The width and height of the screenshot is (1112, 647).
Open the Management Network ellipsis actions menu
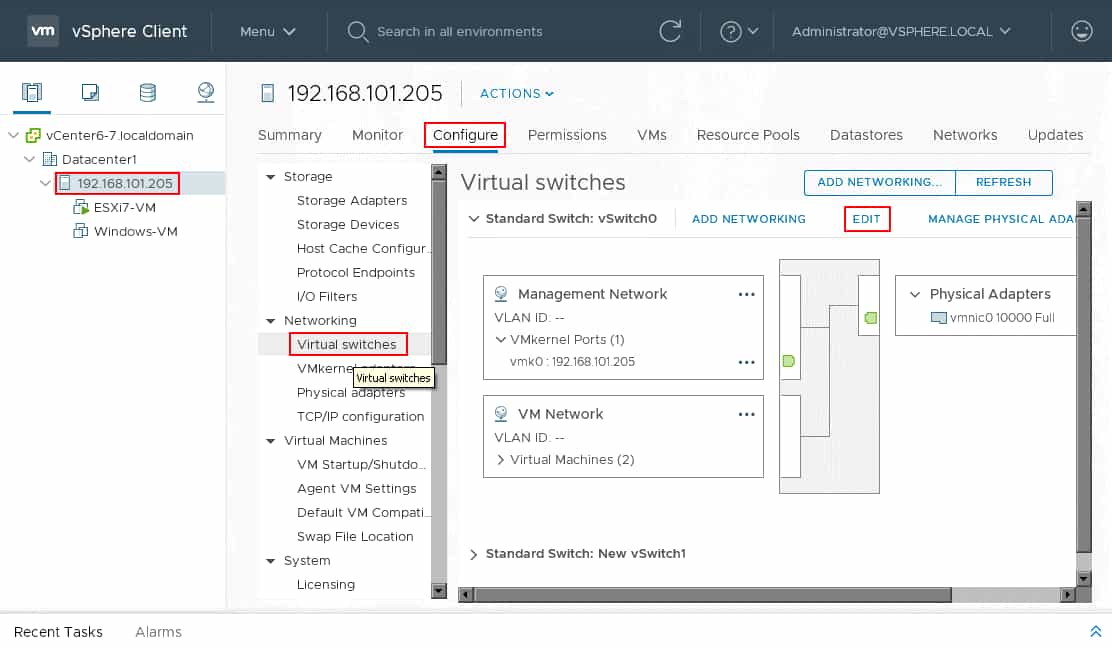pos(746,293)
